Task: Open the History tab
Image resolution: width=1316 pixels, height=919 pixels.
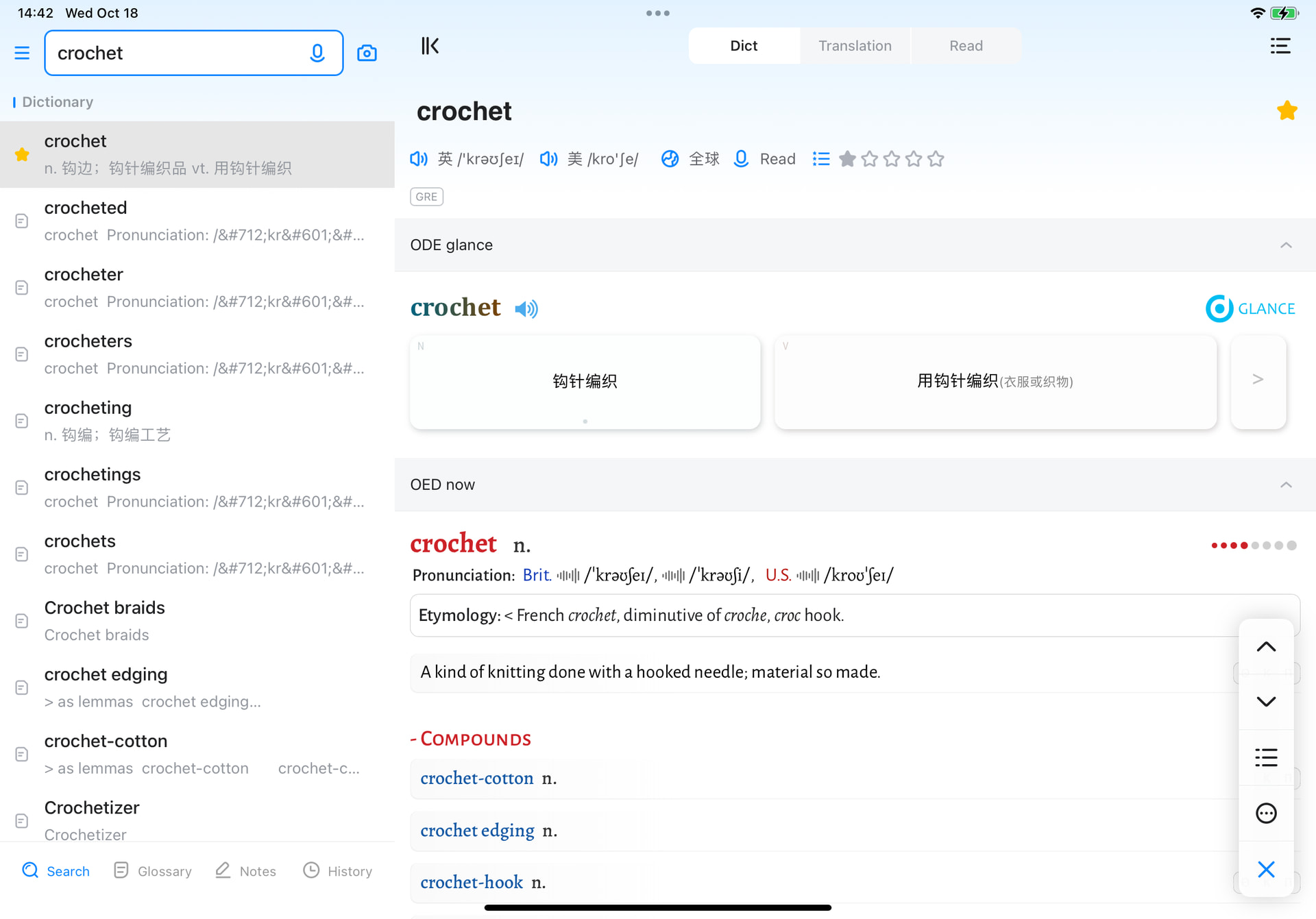Action: pyautogui.click(x=338, y=870)
